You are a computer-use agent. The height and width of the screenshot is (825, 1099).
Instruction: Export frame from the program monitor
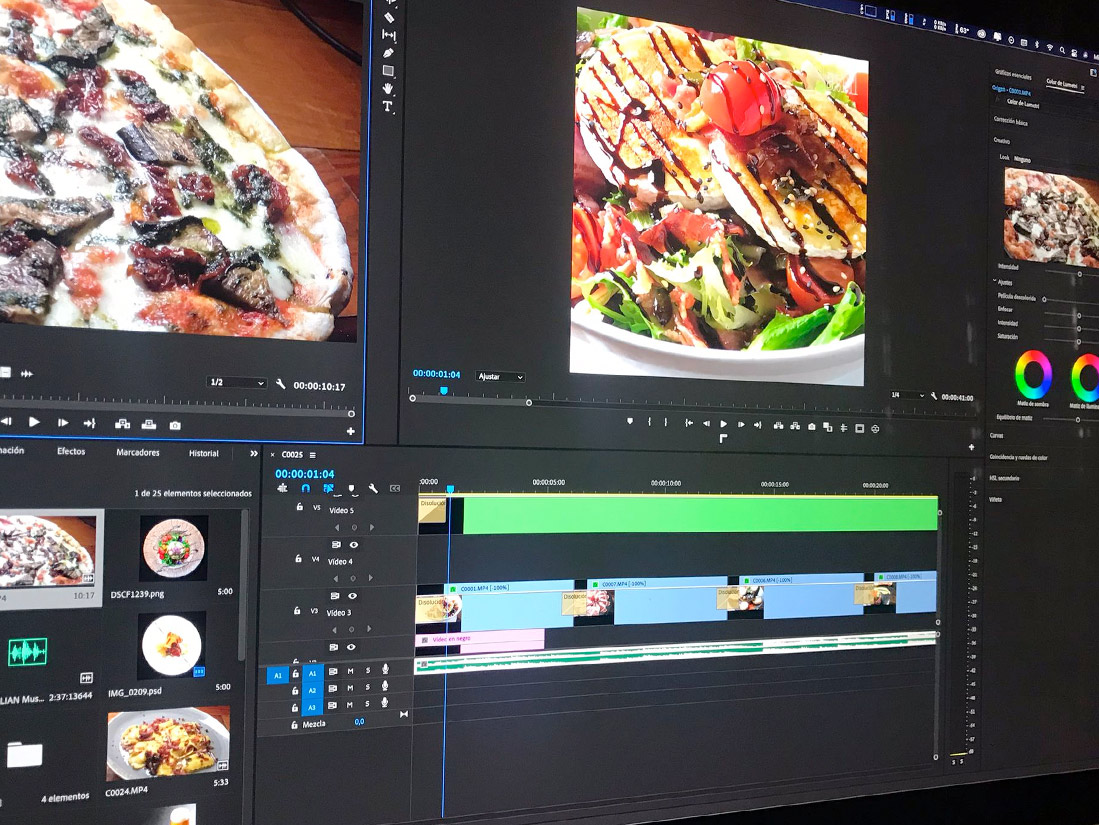[812, 427]
